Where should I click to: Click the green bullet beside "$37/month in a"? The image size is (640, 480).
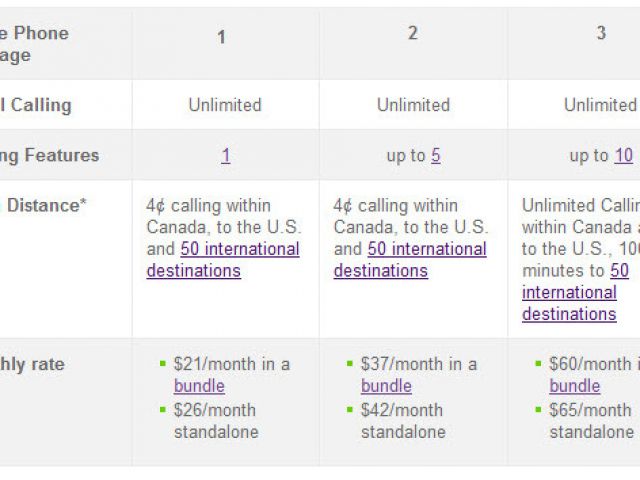350,364
